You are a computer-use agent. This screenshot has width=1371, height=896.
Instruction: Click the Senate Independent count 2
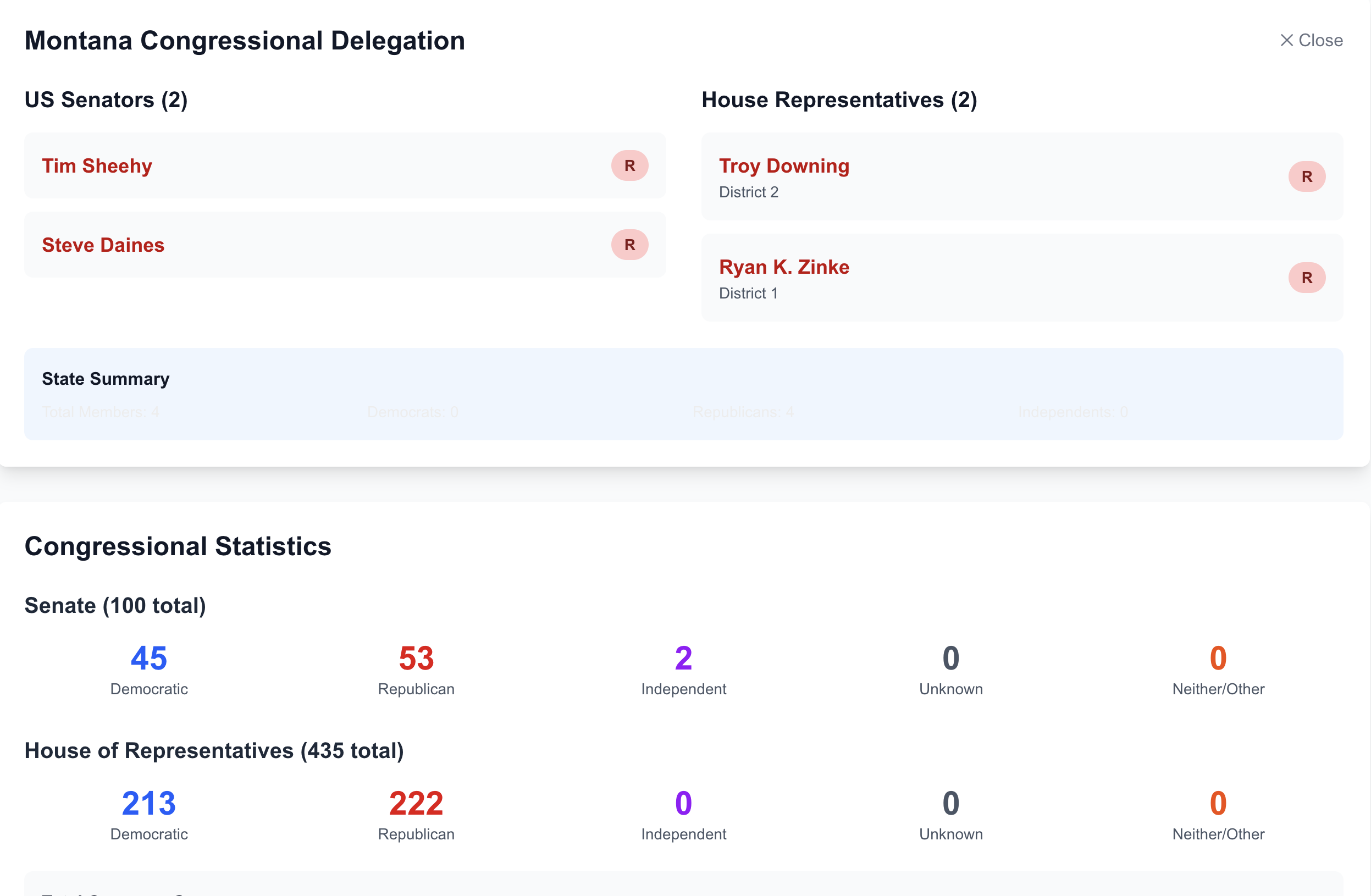[683, 658]
